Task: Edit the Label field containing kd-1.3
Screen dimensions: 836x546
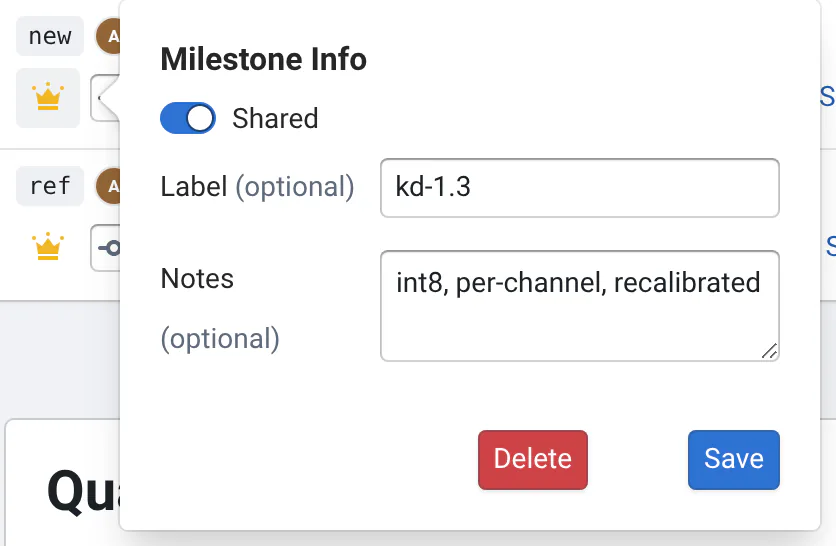Action: coord(580,188)
